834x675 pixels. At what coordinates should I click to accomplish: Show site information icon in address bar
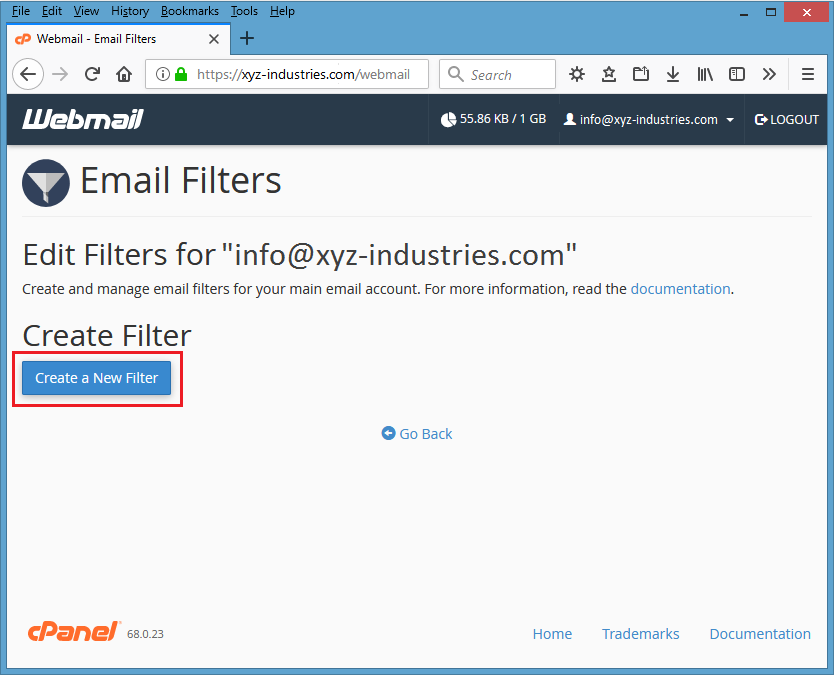click(163, 74)
